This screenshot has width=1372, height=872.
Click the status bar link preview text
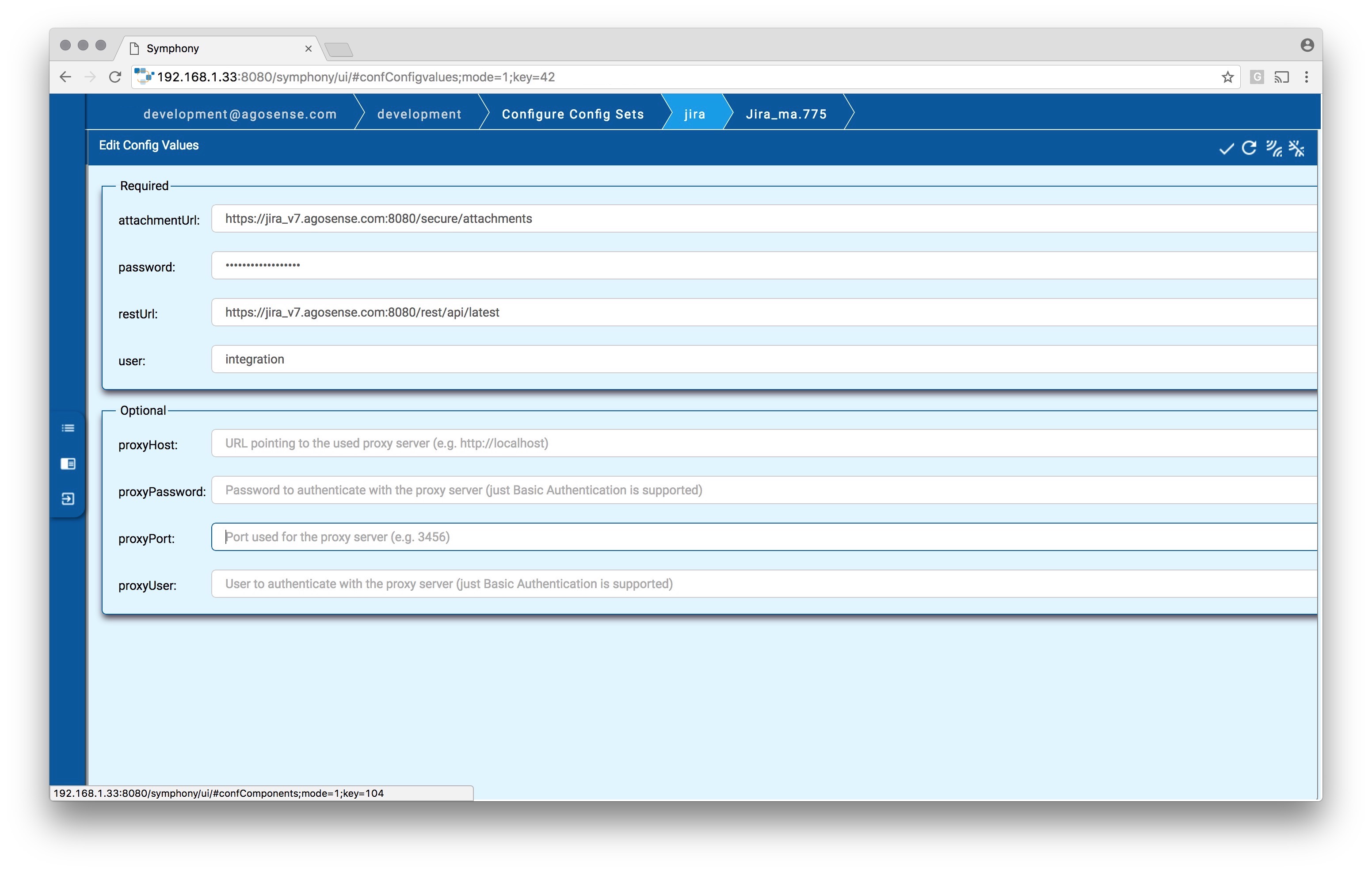(218, 793)
